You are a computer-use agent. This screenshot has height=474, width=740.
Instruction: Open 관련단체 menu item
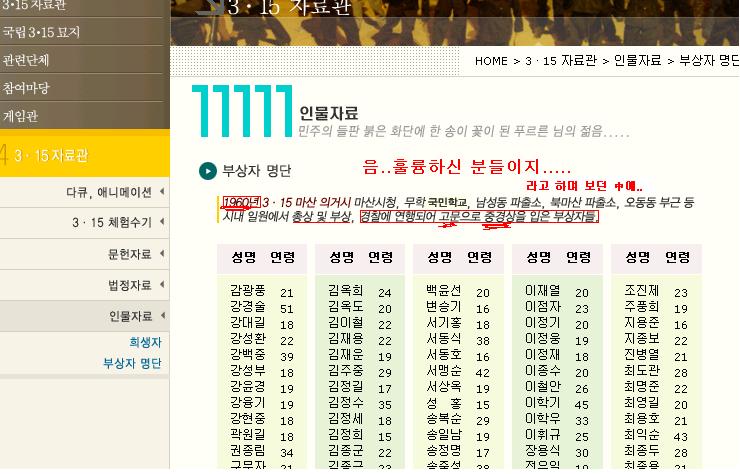[x=25, y=60]
